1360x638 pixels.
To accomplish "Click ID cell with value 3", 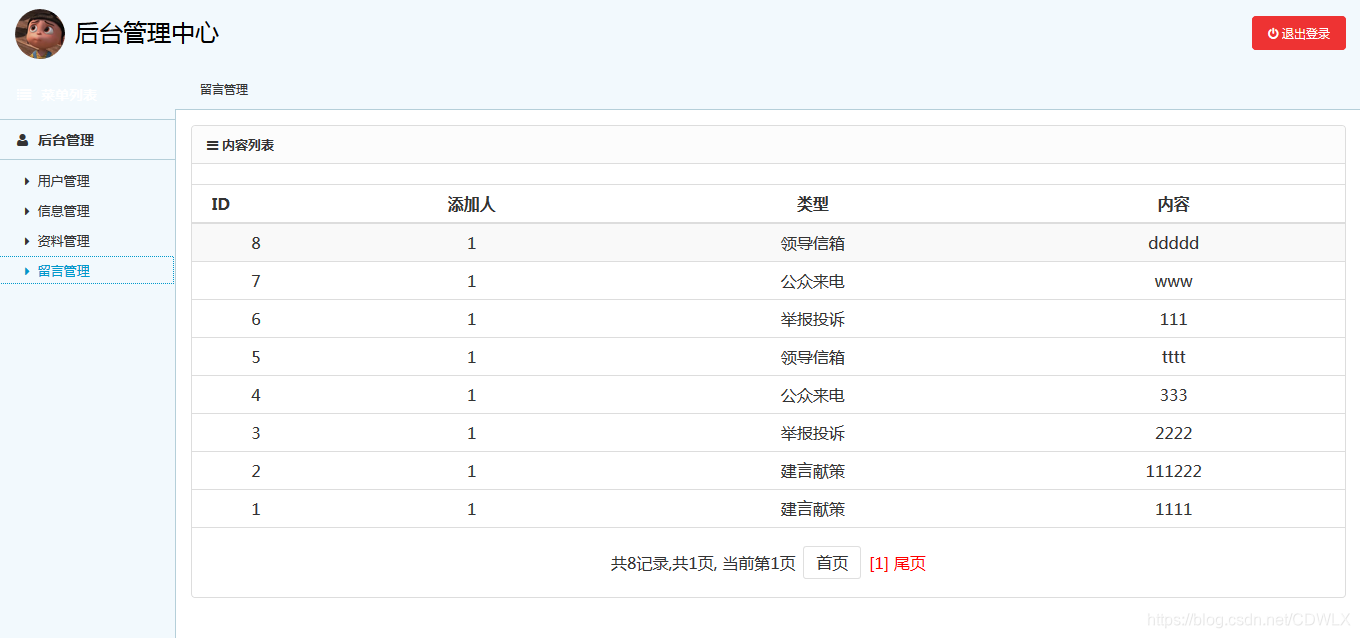I will (256, 433).
